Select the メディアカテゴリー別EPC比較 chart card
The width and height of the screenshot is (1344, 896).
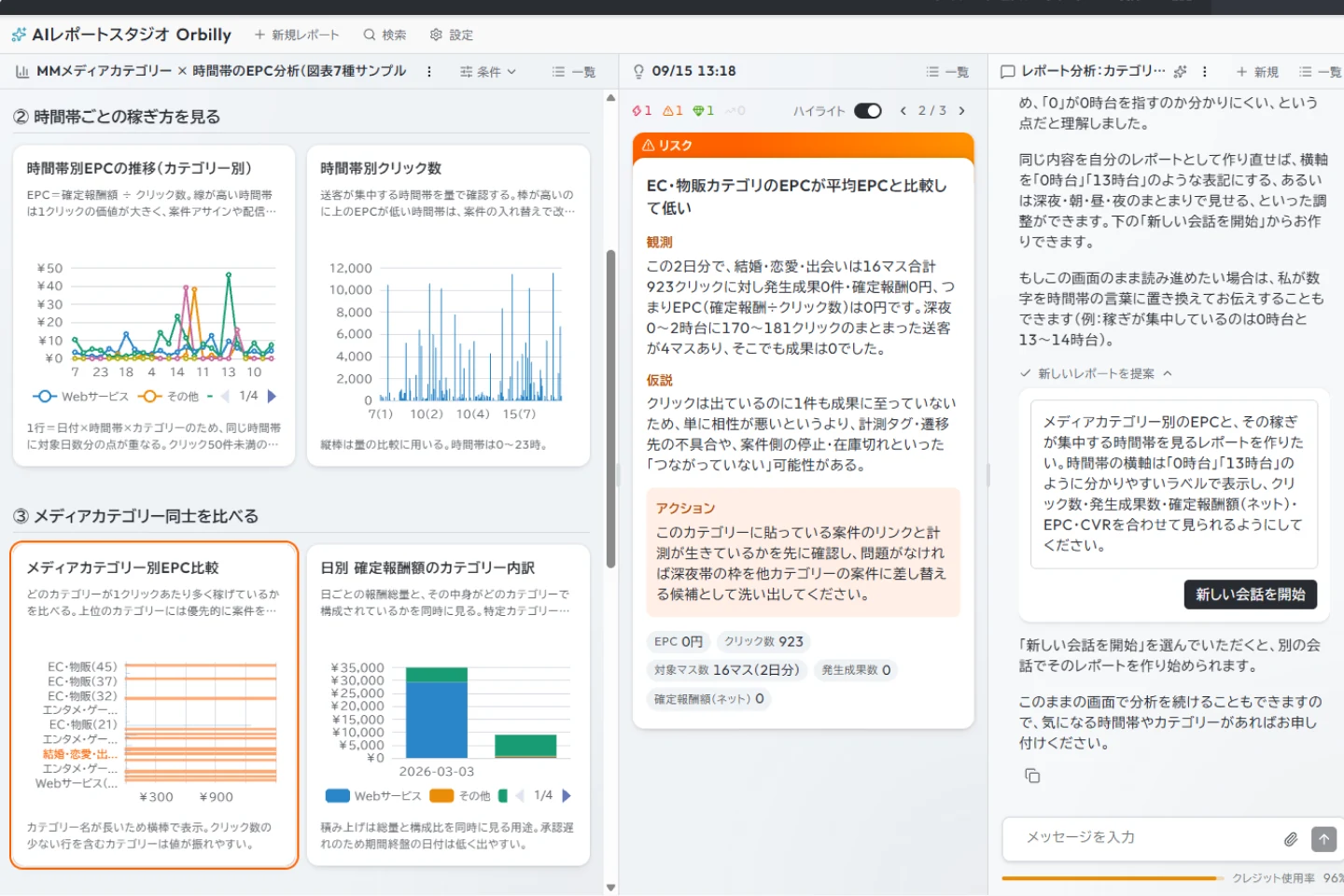(x=154, y=705)
